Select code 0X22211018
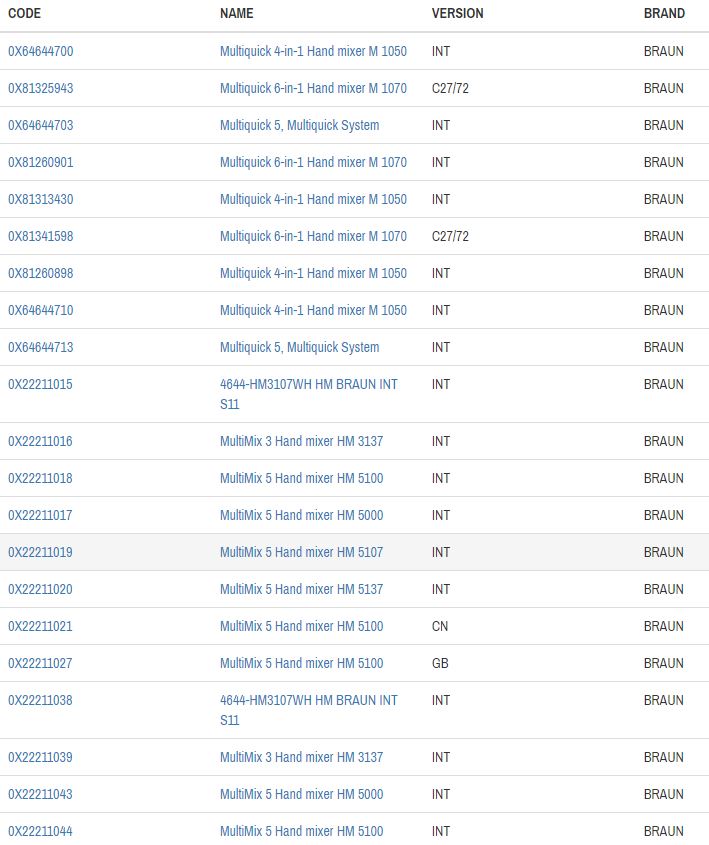 pos(41,478)
